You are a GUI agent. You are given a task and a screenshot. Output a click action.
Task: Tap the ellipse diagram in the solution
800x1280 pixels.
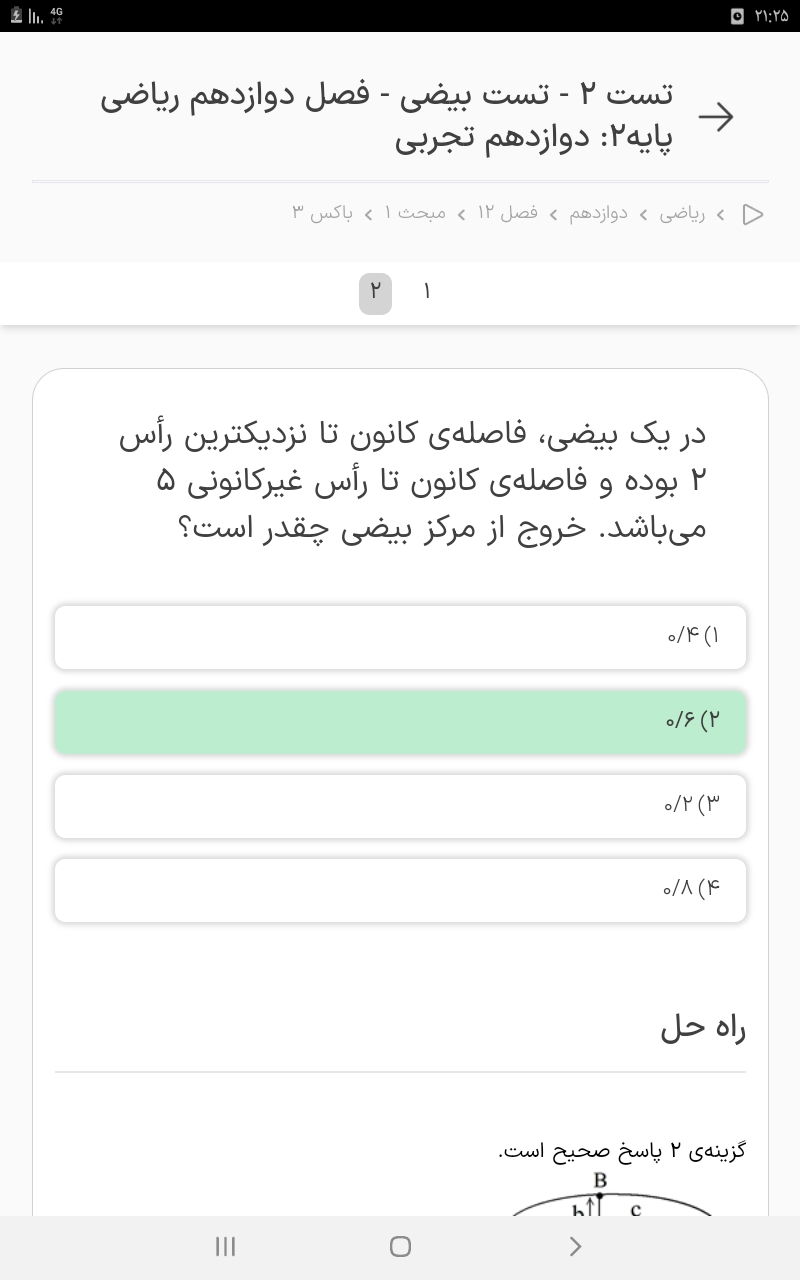[x=612, y=1201]
